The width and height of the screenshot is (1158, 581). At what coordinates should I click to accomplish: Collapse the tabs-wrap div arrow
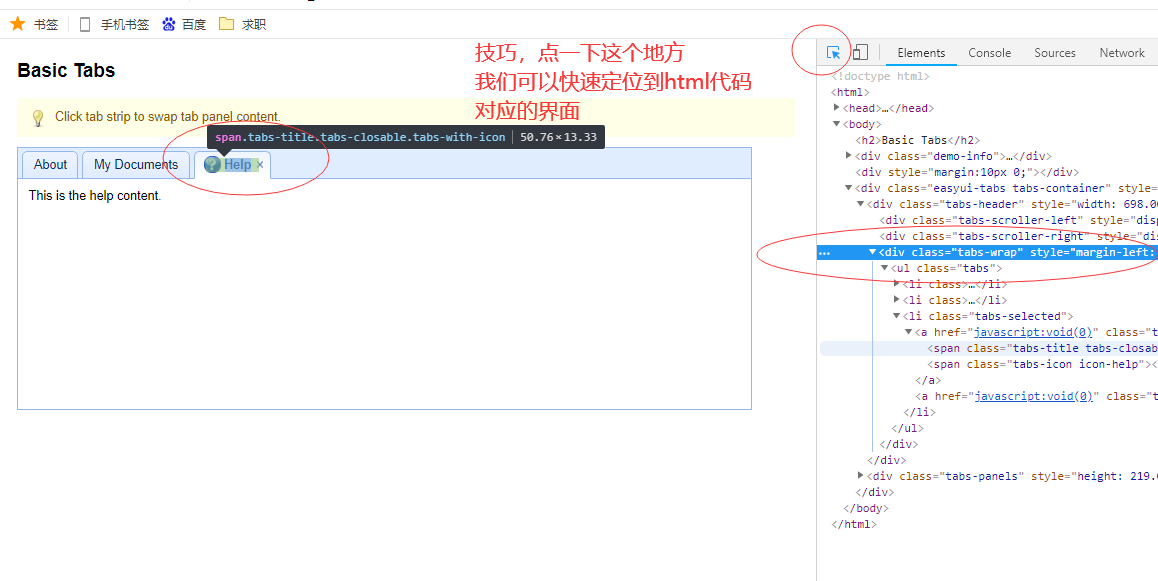click(872, 252)
